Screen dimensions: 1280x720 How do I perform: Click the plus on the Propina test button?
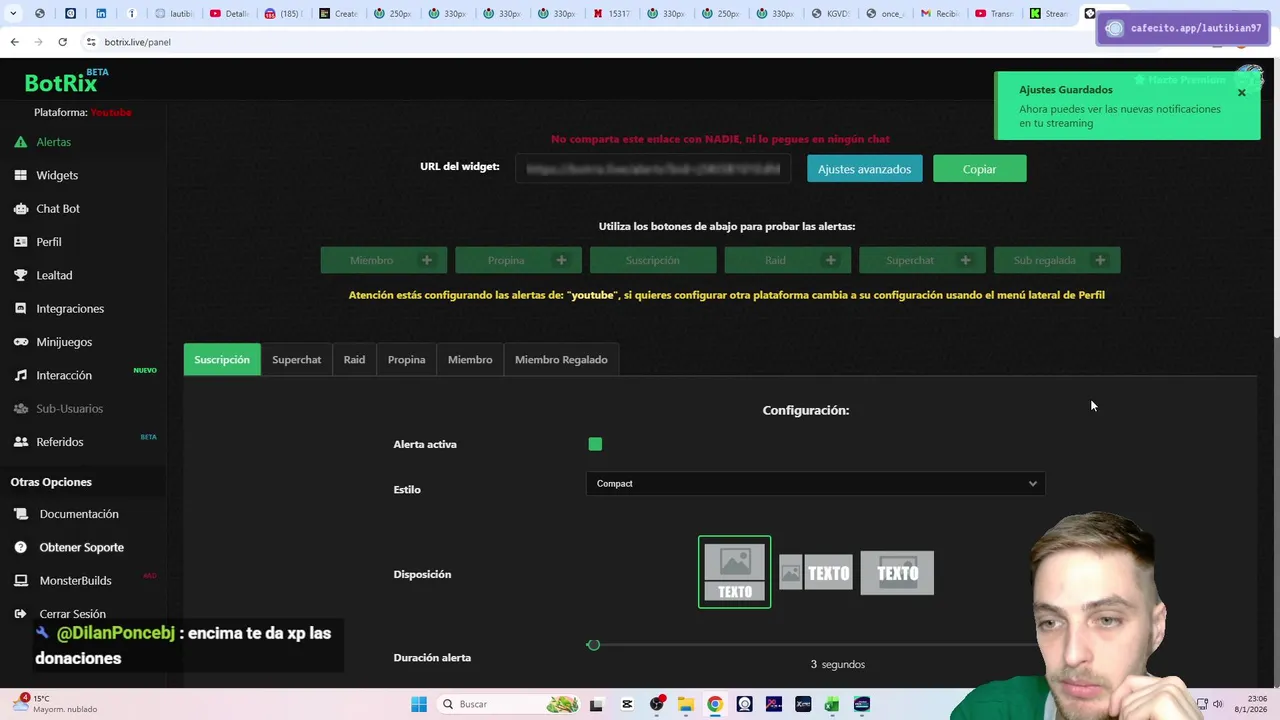pos(561,260)
